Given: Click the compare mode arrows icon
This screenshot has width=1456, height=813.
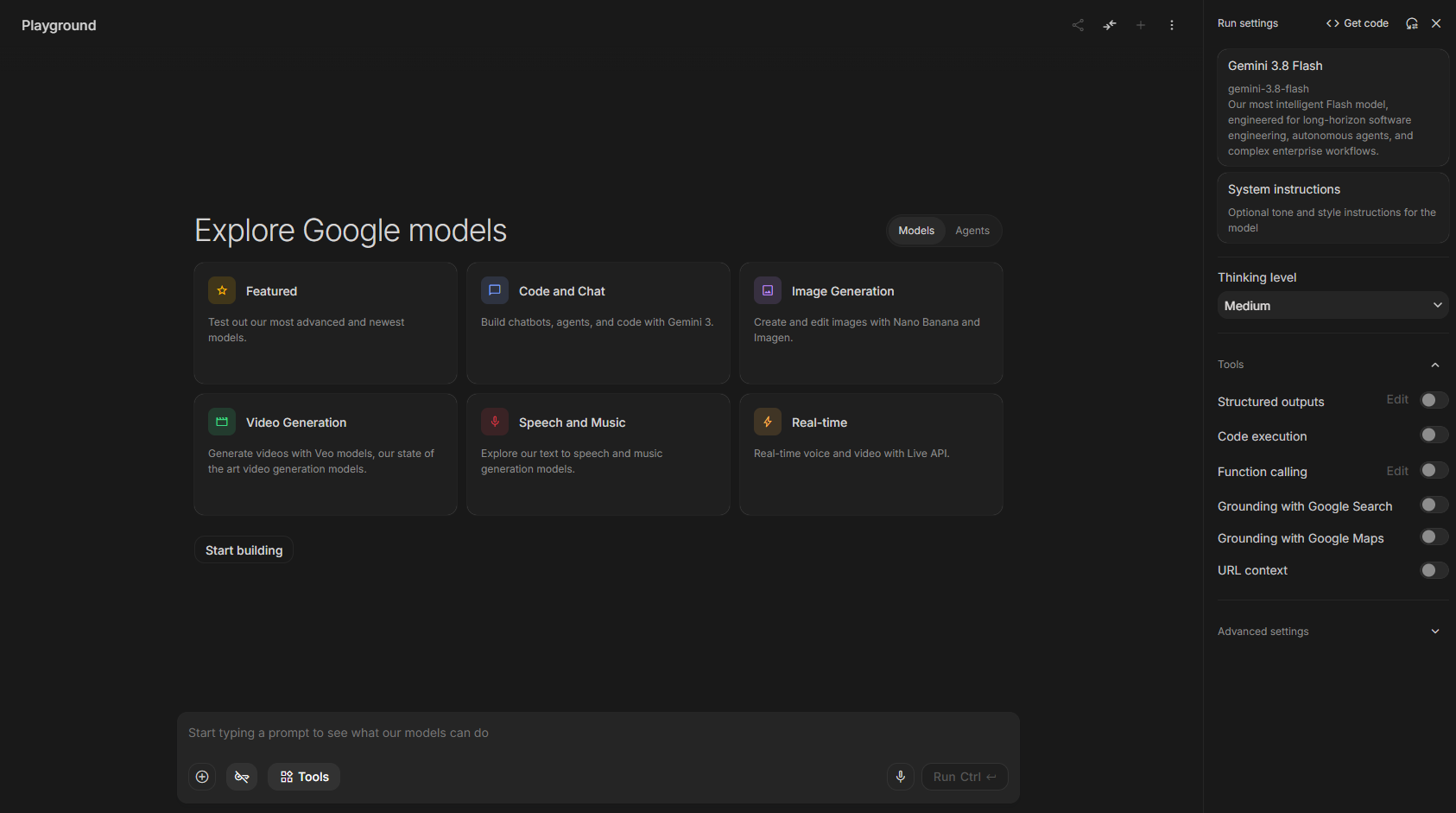Looking at the screenshot, I should click(x=1110, y=25).
